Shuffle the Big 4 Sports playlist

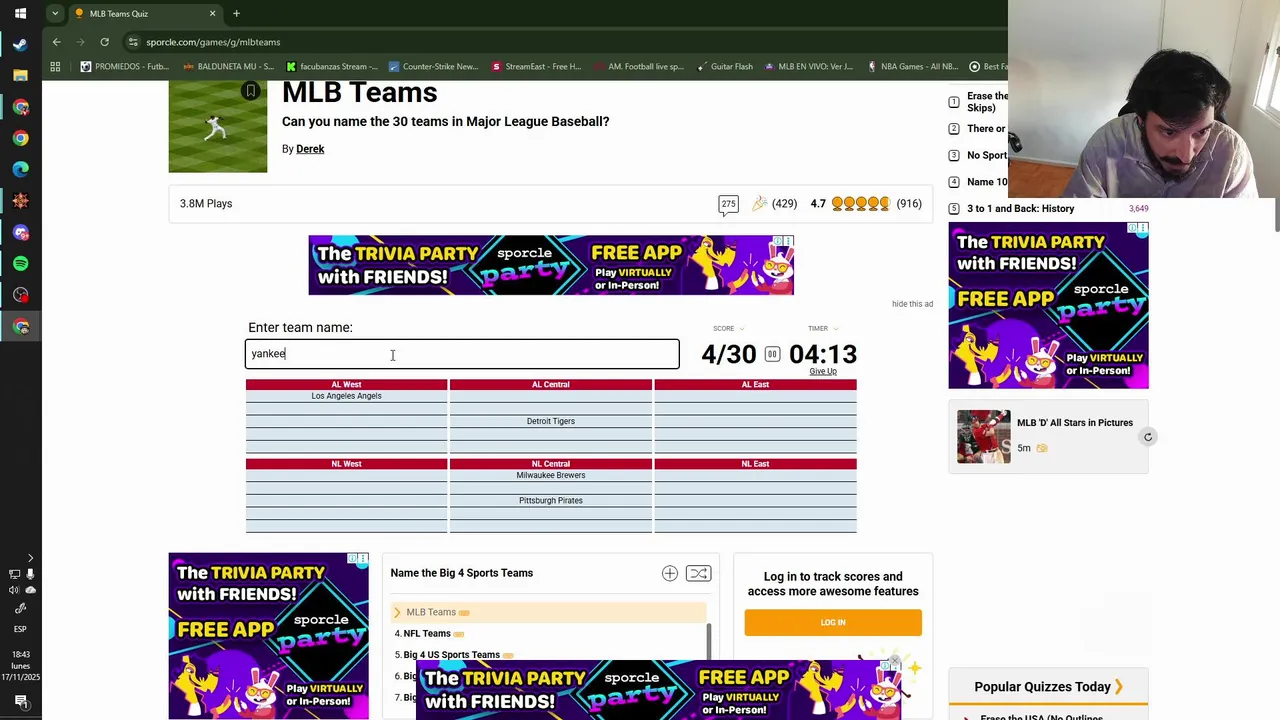click(x=698, y=573)
